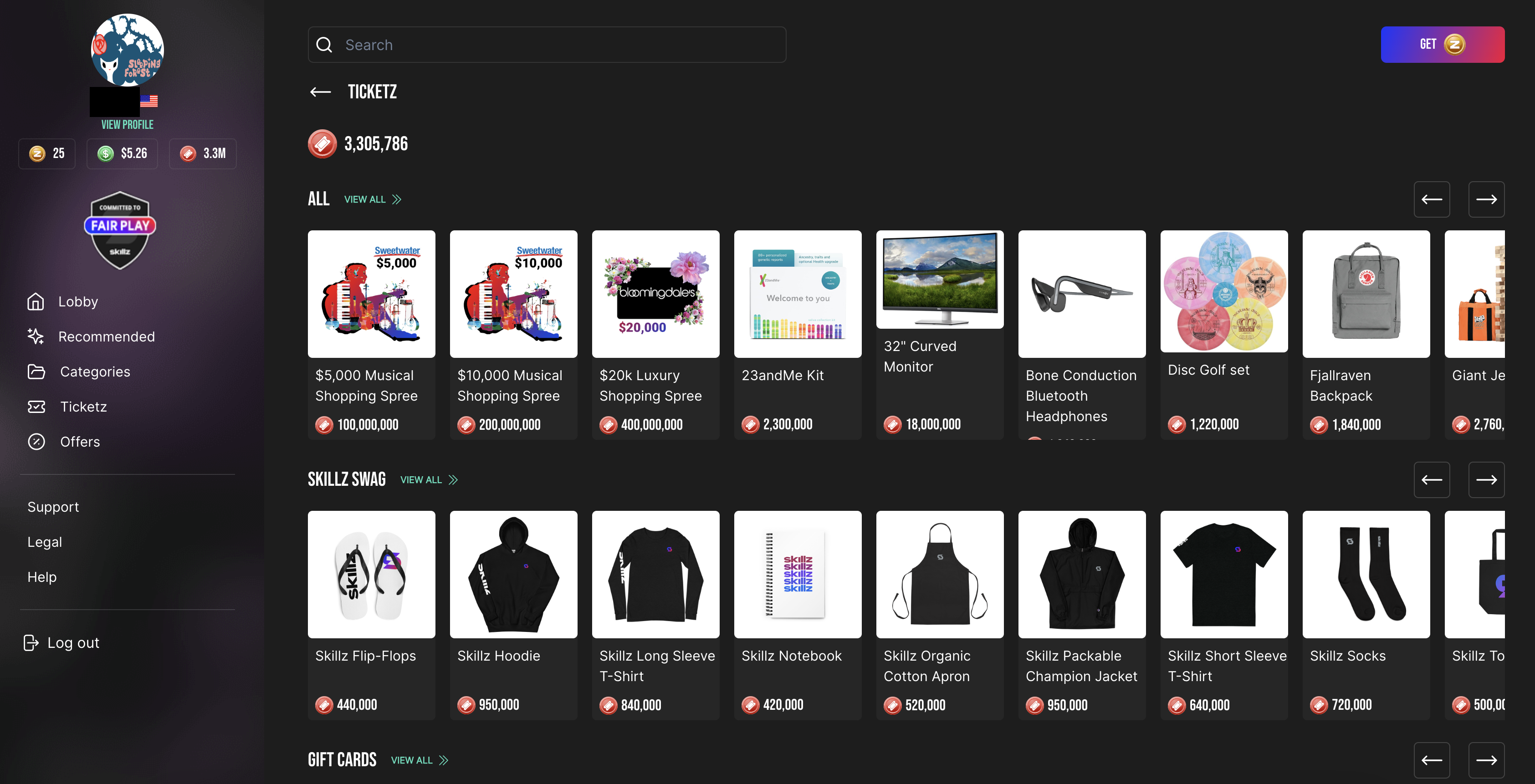Open Skillz Short Sleeve T-Shirt item
The width and height of the screenshot is (1535, 784).
pyautogui.click(x=1224, y=616)
